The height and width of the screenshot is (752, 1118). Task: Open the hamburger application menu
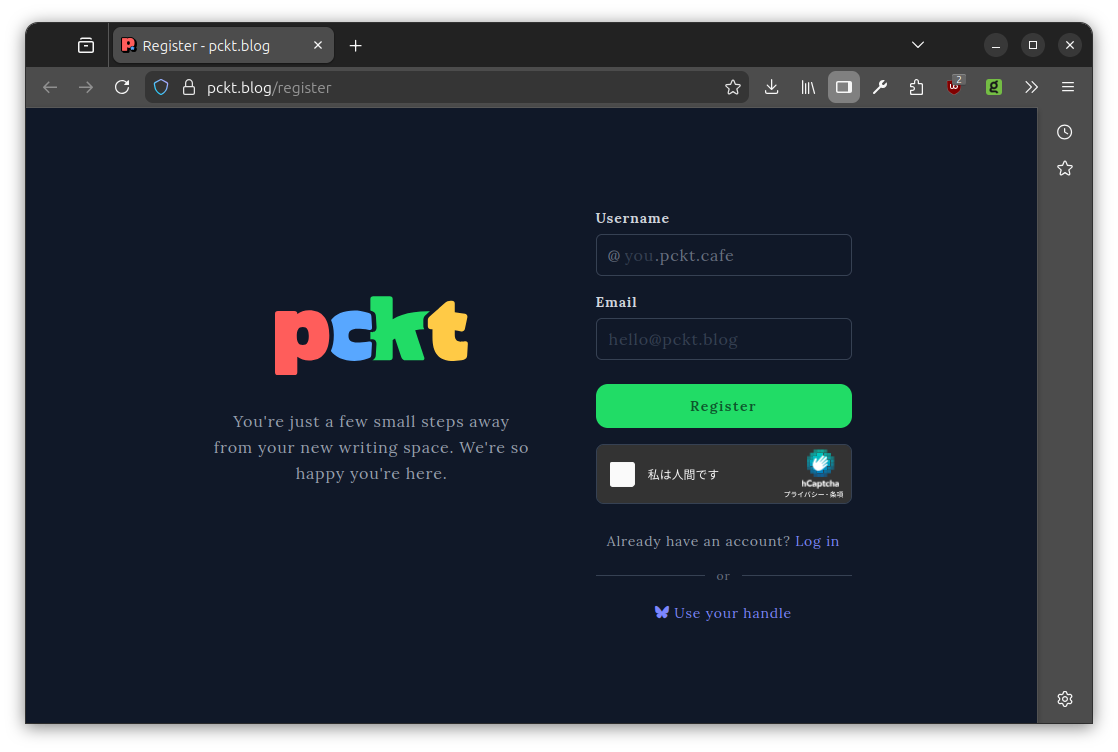point(1068,87)
